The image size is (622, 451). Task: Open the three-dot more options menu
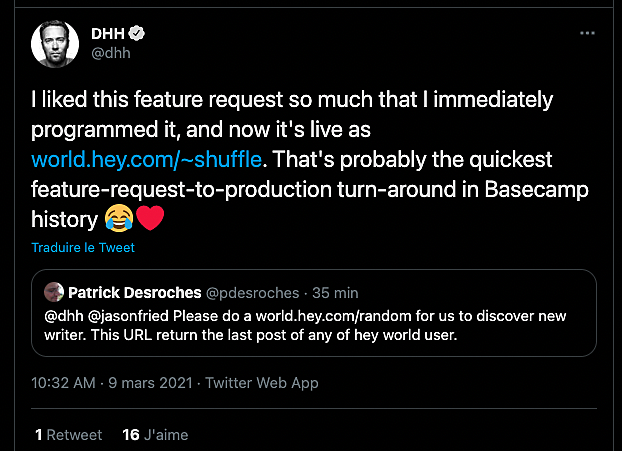(587, 33)
